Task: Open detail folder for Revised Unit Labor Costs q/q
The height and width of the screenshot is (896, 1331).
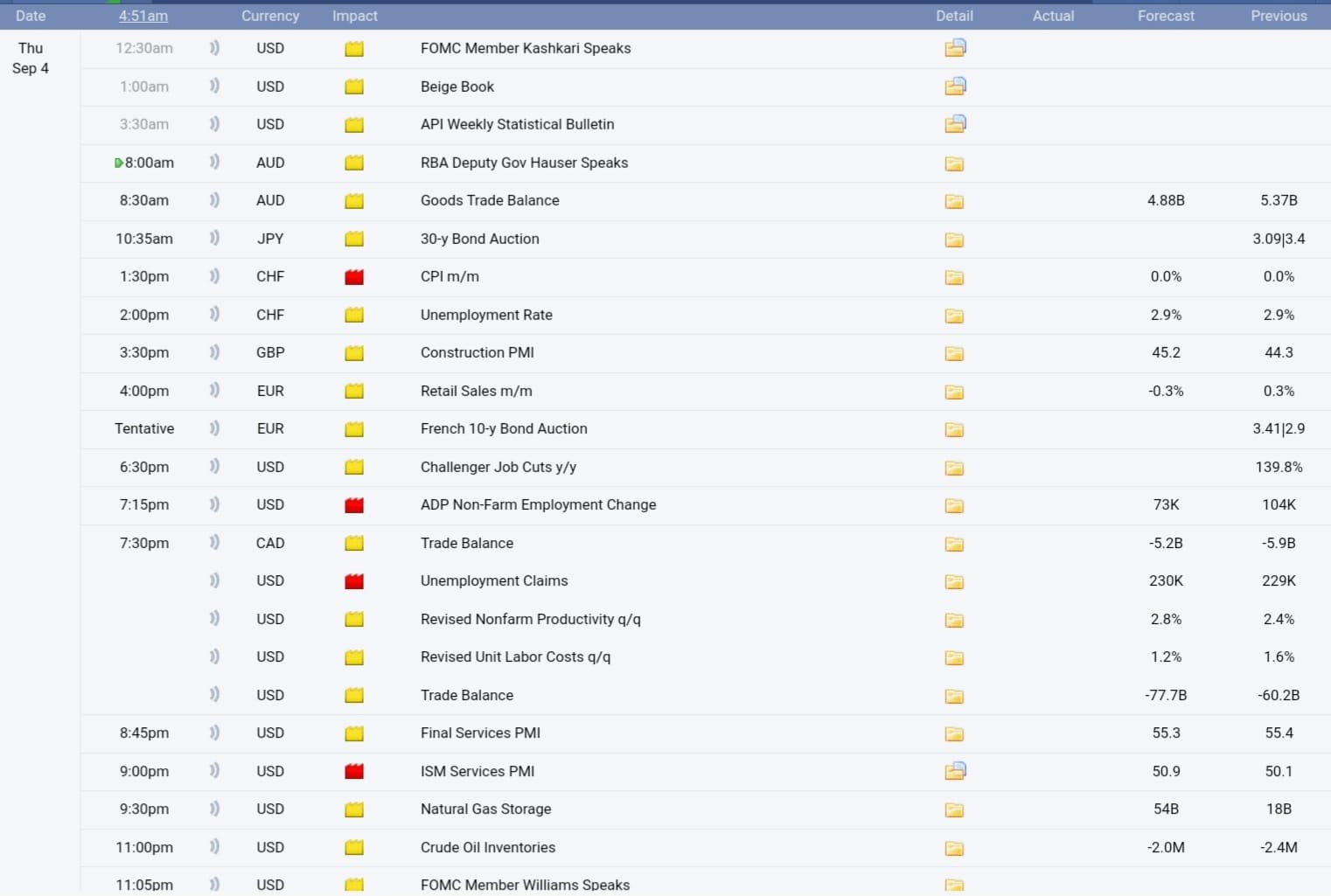Action: [954, 657]
